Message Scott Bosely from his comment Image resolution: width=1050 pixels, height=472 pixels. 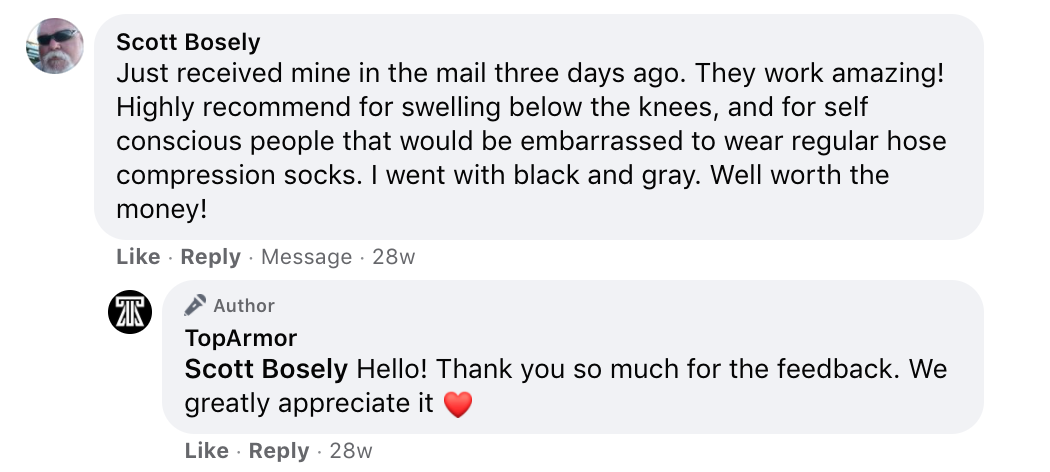(x=306, y=257)
